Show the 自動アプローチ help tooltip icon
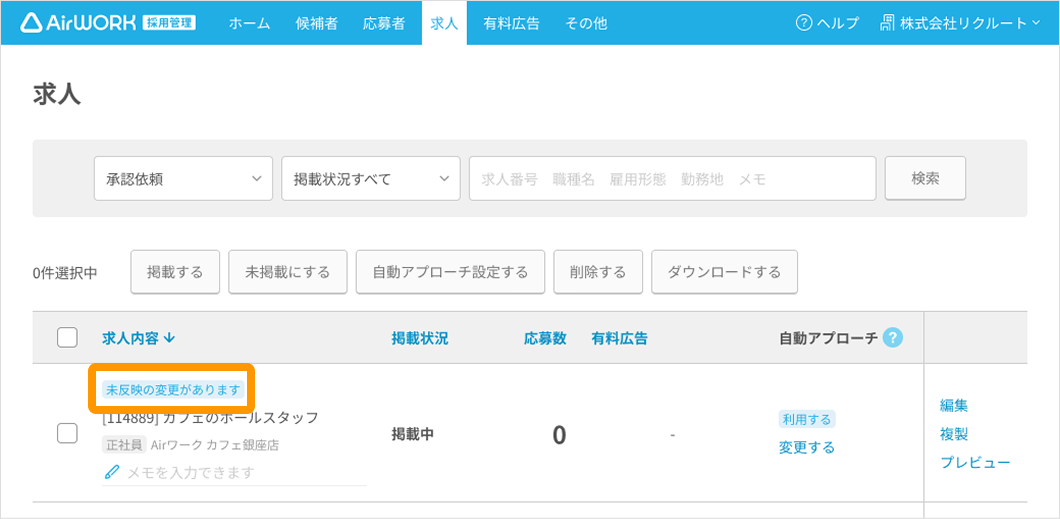The height and width of the screenshot is (519, 1060). 893,338
